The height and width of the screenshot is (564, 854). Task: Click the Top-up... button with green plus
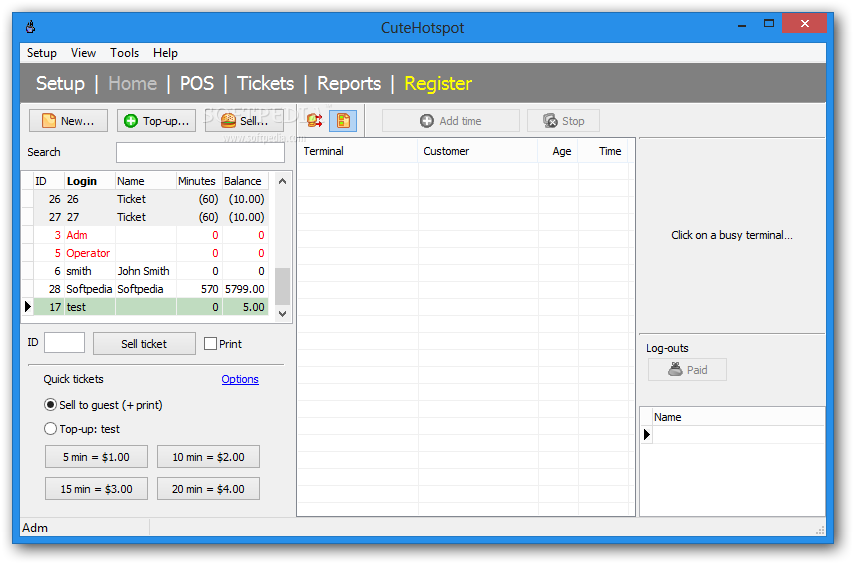tap(156, 121)
